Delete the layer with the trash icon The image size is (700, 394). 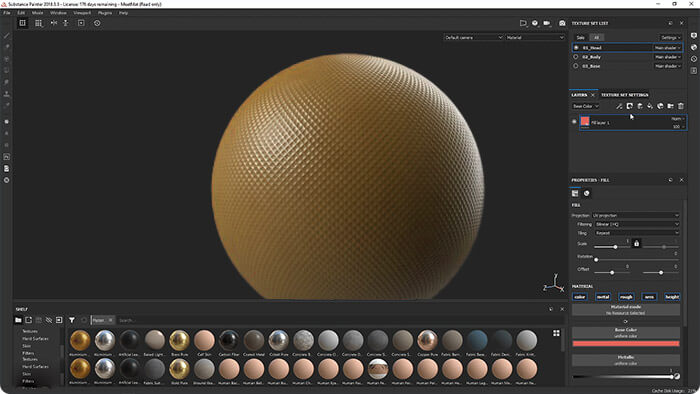pyautogui.click(x=680, y=106)
